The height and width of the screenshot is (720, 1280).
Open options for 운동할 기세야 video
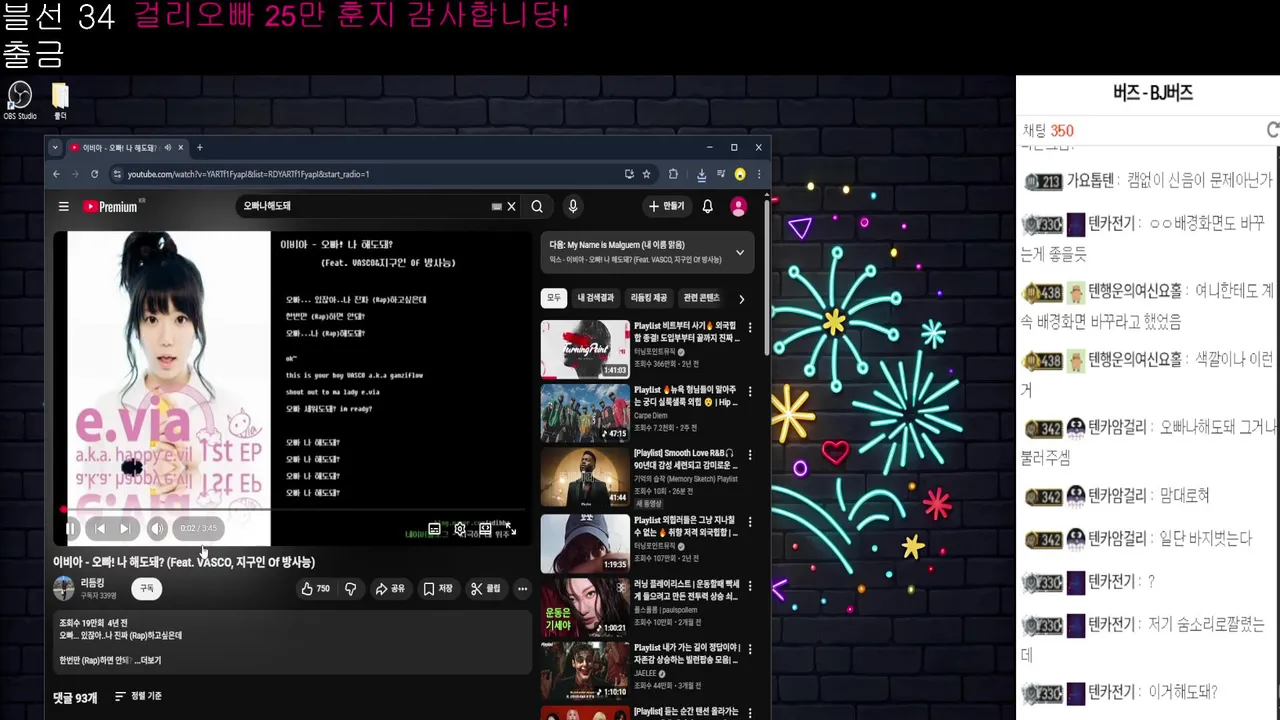[x=750, y=585]
